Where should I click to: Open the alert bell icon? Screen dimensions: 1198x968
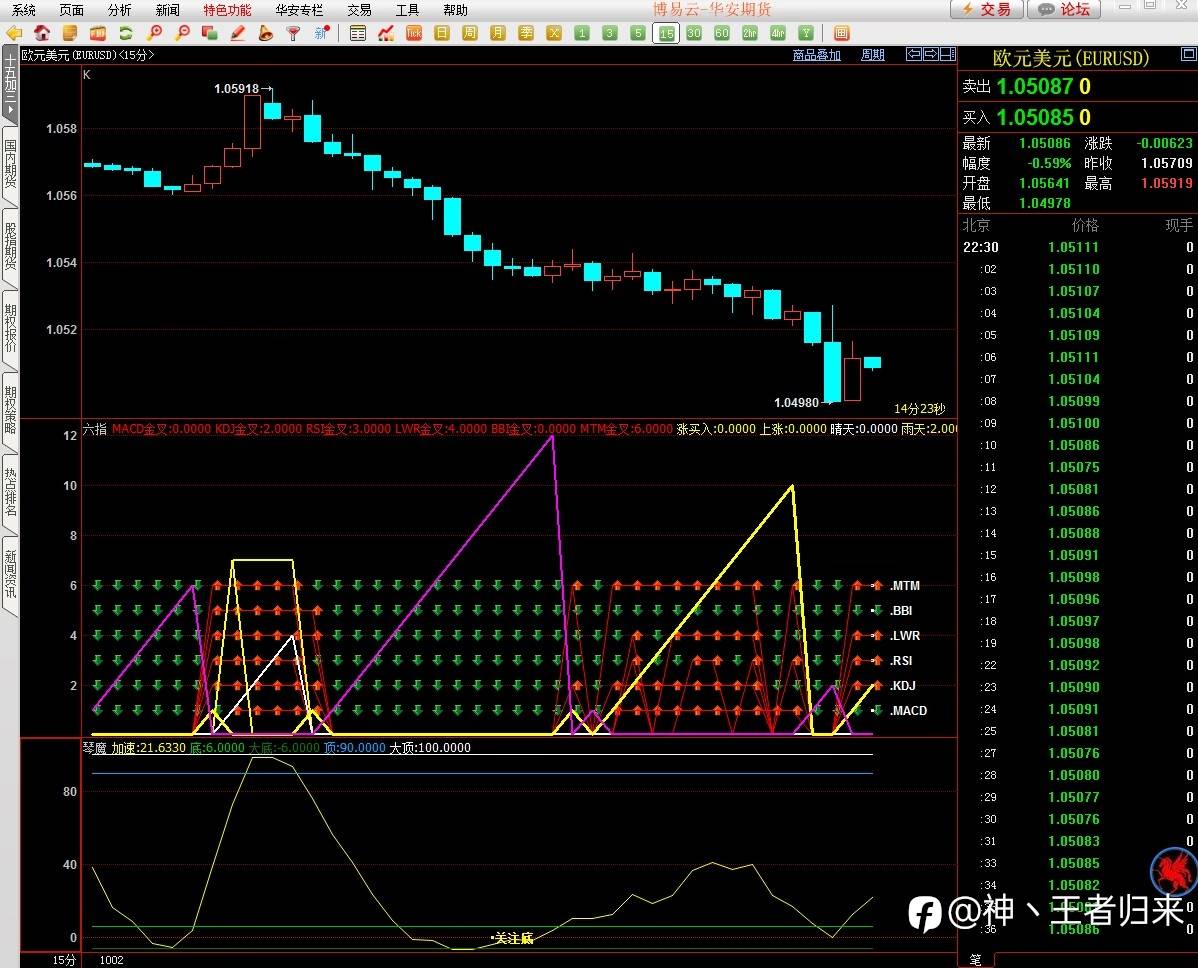[x=266, y=33]
